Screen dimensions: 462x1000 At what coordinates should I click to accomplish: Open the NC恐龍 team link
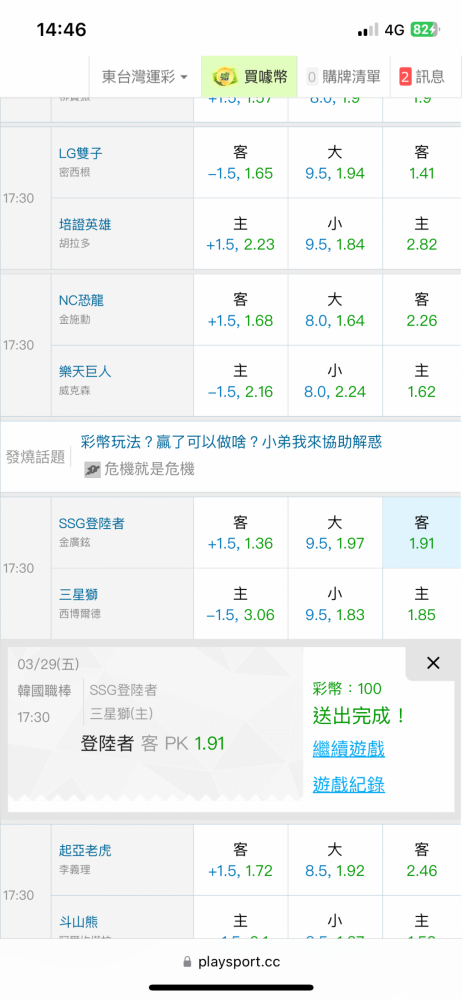80,300
